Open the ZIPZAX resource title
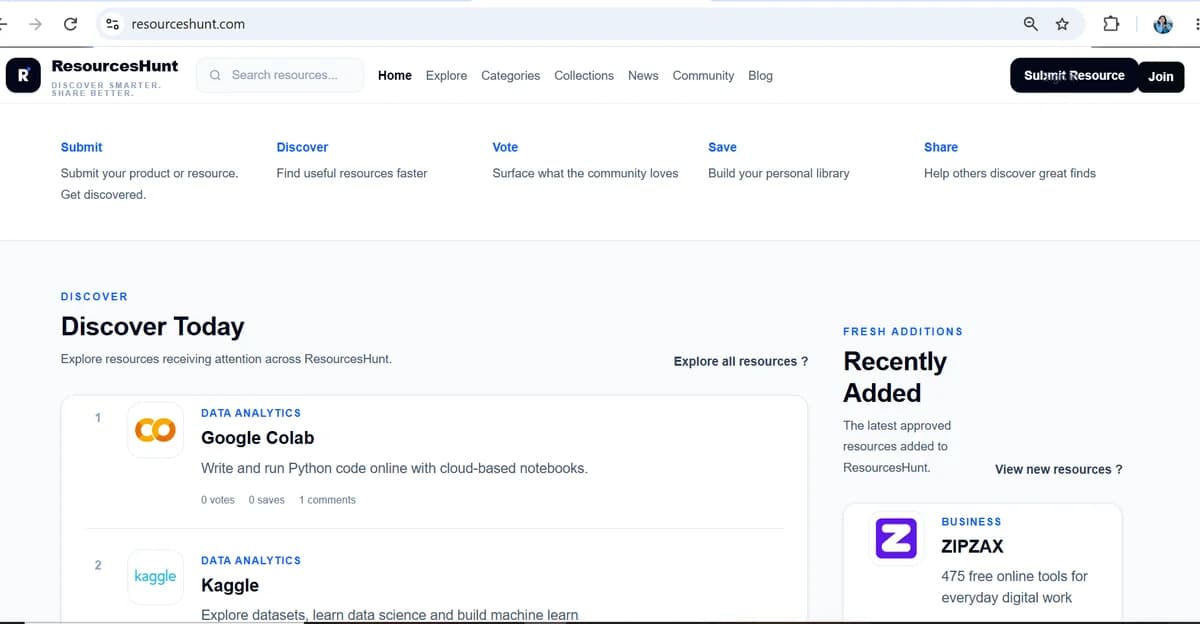The width and height of the screenshot is (1200, 624). [x=972, y=547]
